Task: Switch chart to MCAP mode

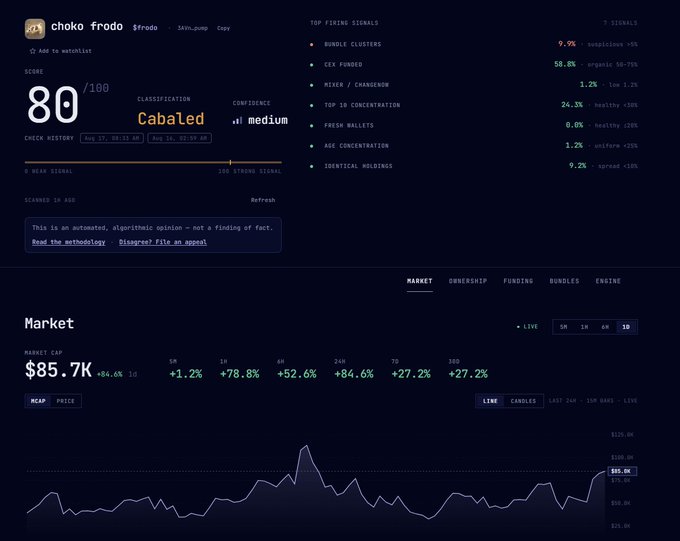Action: coord(38,401)
